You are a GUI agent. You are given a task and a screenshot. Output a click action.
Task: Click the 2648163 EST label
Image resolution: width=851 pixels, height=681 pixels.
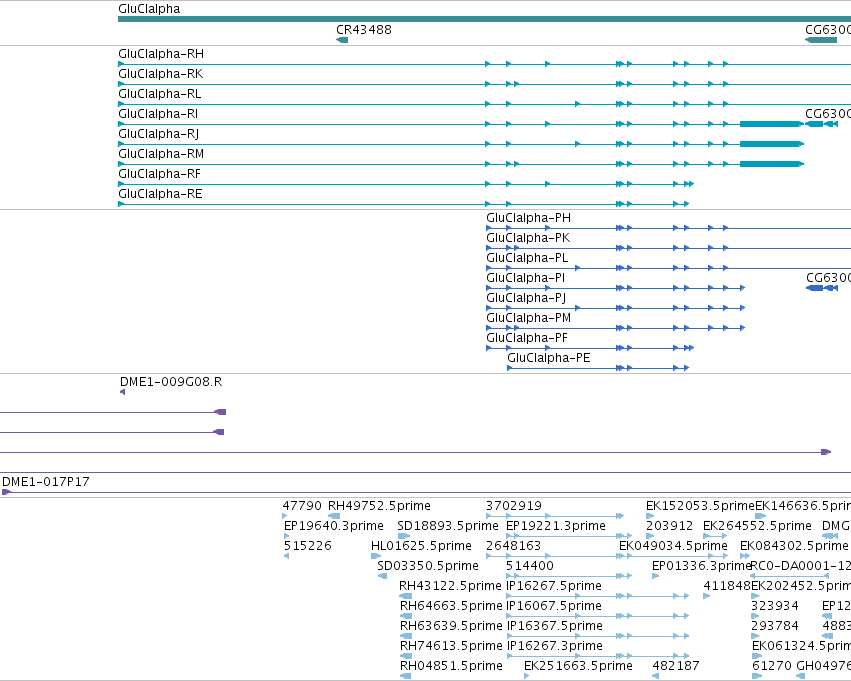point(514,546)
